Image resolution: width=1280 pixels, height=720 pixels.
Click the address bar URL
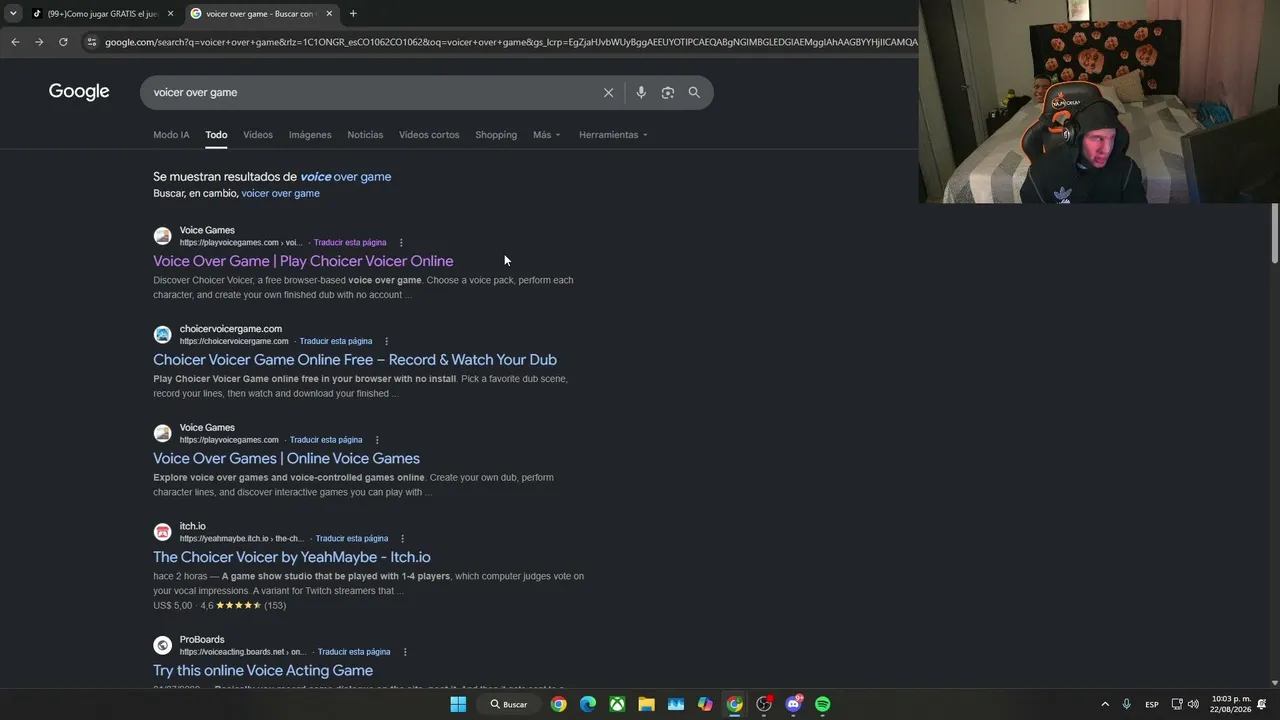pyautogui.click(x=510, y=42)
